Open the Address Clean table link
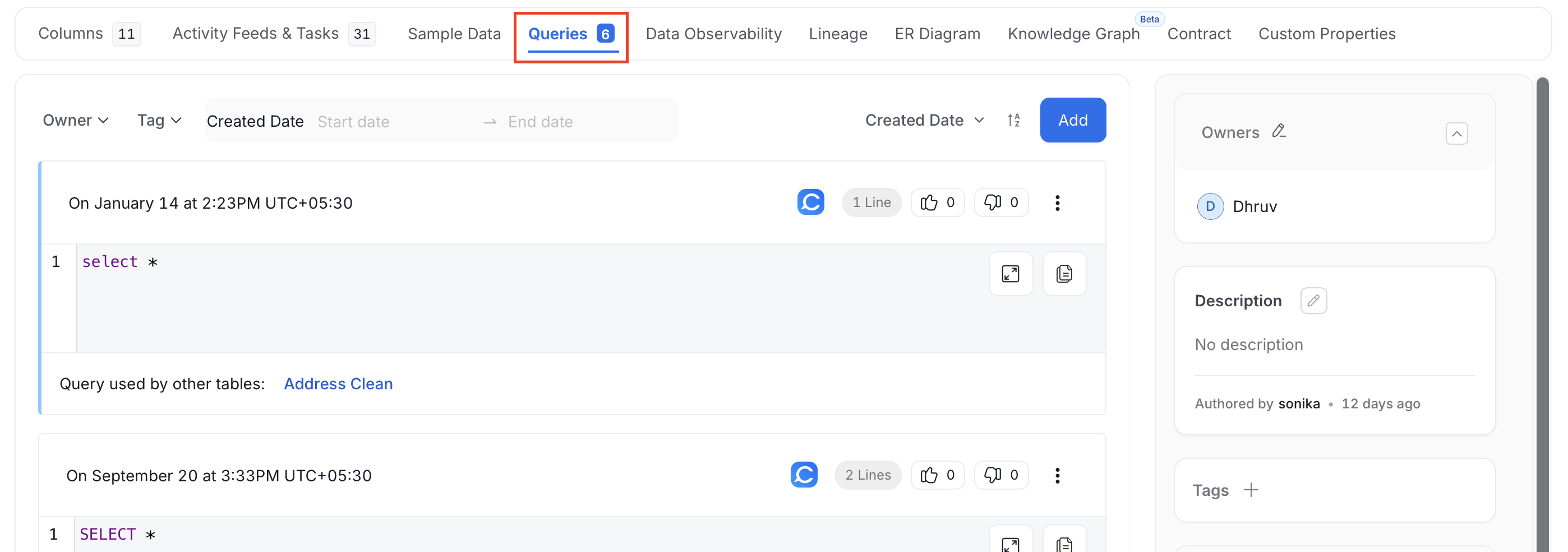 coord(338,384)
